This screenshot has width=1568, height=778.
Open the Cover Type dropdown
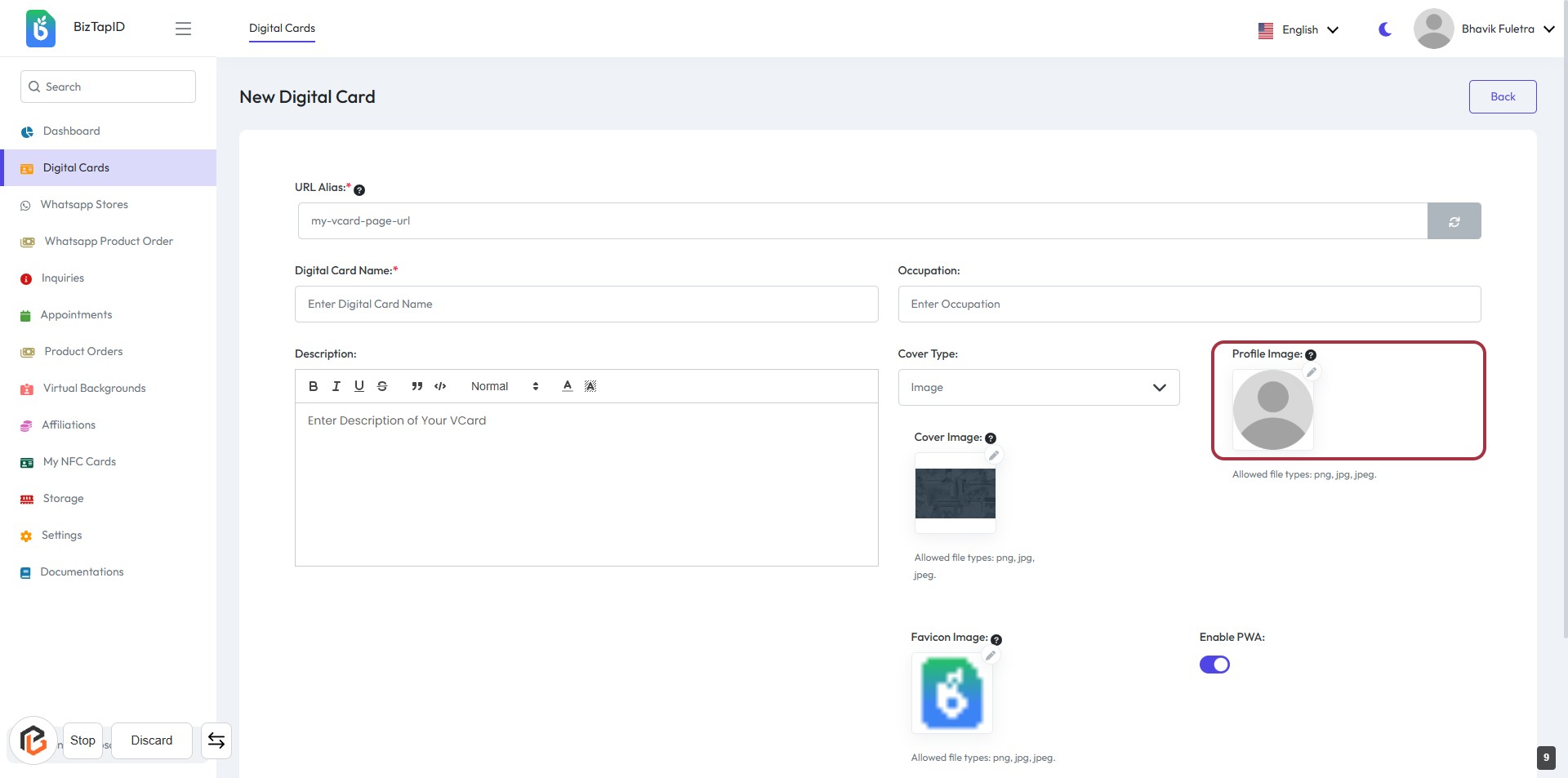click(1038, 387)
